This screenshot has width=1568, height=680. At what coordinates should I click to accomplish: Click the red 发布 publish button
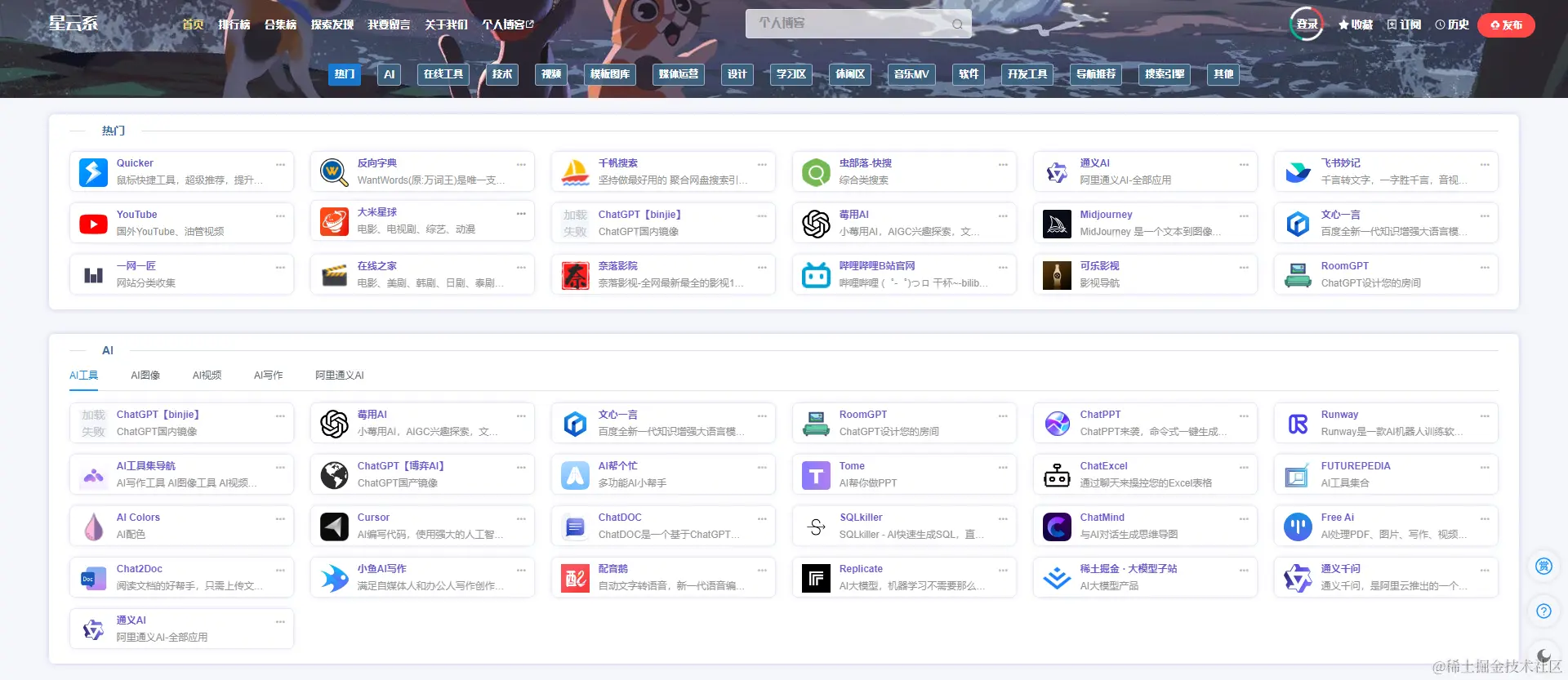click(1507, 25)
